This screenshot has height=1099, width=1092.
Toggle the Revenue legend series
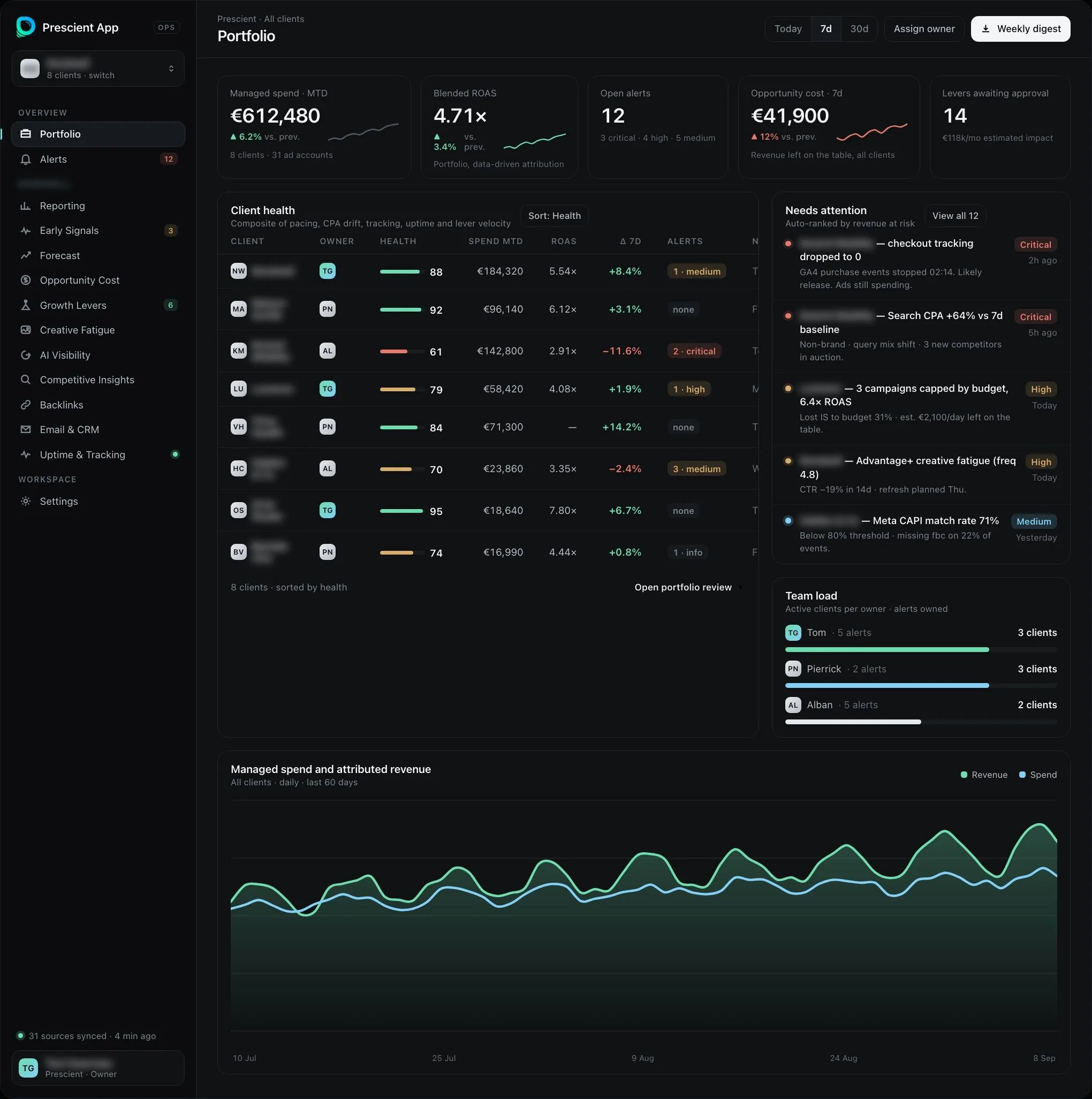coord(983,775)
